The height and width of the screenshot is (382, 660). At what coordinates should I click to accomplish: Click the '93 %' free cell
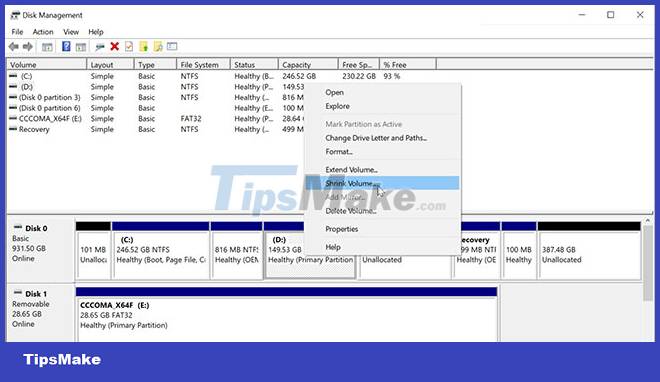click(391, 76)
